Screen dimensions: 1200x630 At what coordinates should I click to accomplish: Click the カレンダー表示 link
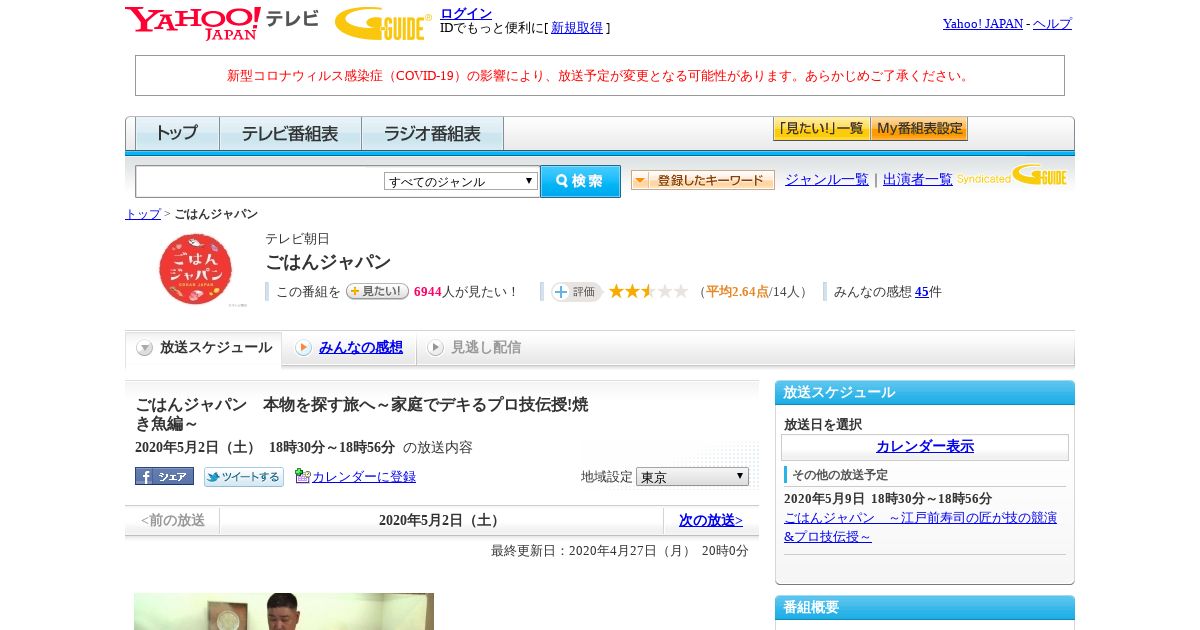[925, 446]
